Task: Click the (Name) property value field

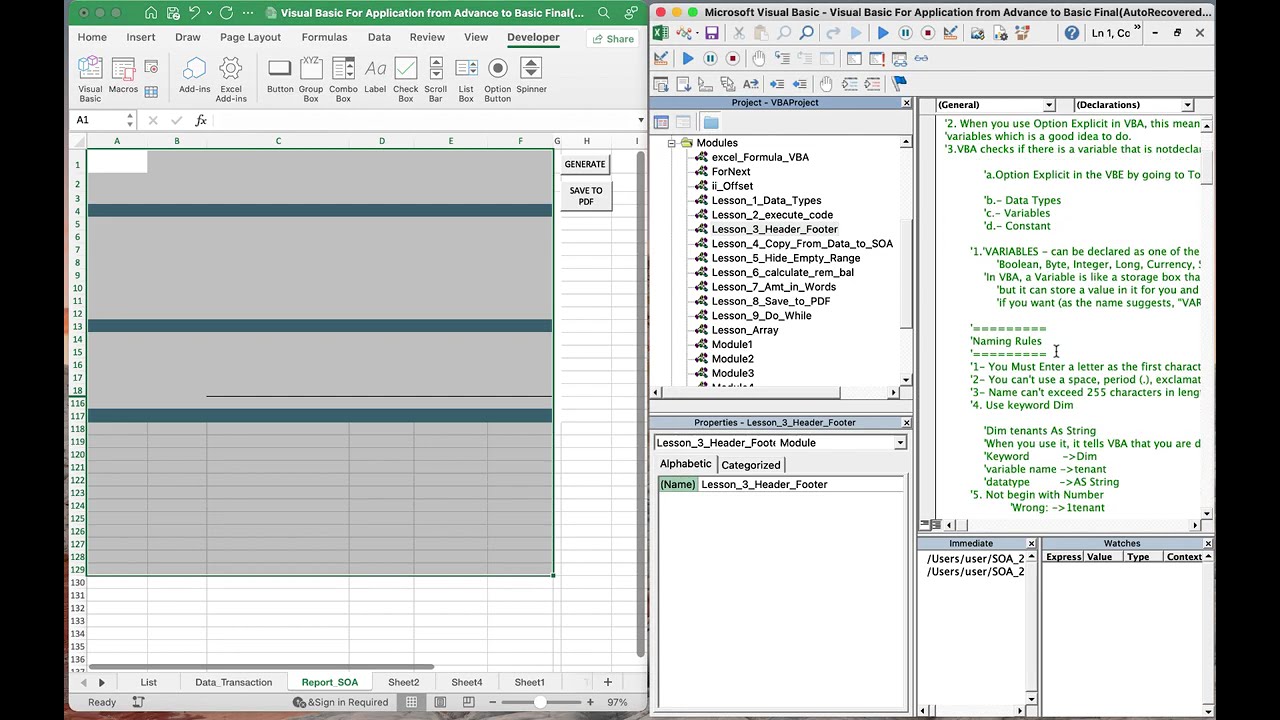Action: (x=802, y=485)
